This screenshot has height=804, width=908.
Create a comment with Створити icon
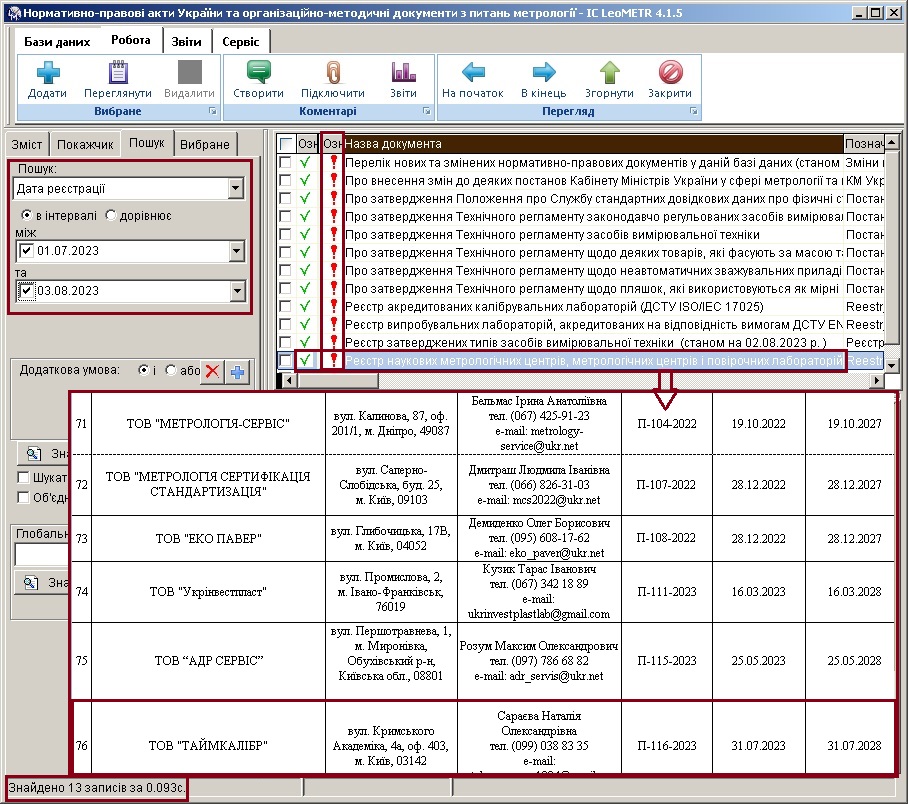(x=258, y=72)
